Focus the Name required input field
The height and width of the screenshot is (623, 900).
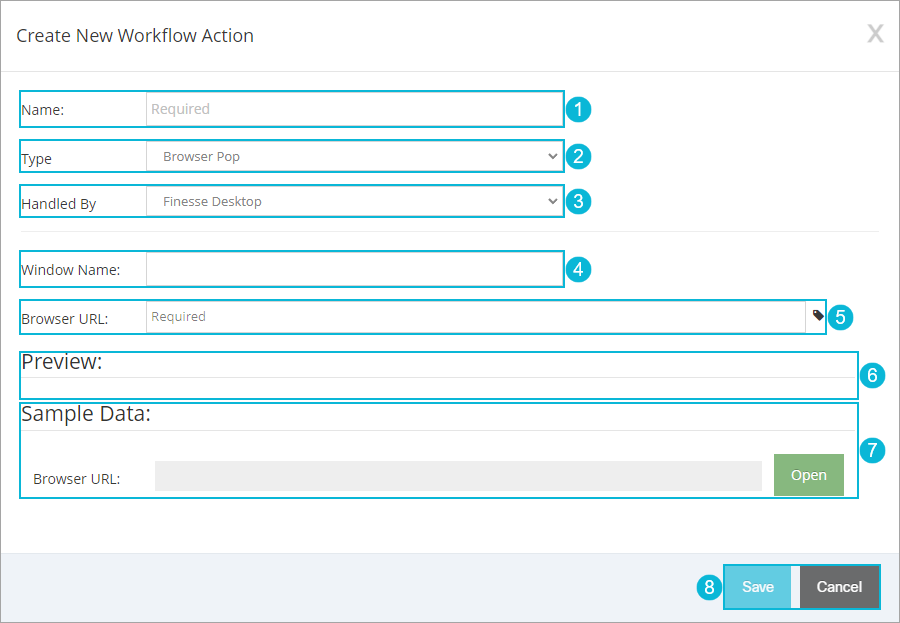(x=354, y=109)
